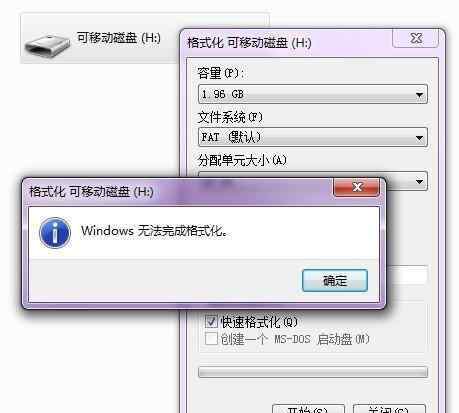459x413 pixels.
Task: Expand the 文件系统 FAT (默认) dropdown
Action: point(313,137)
